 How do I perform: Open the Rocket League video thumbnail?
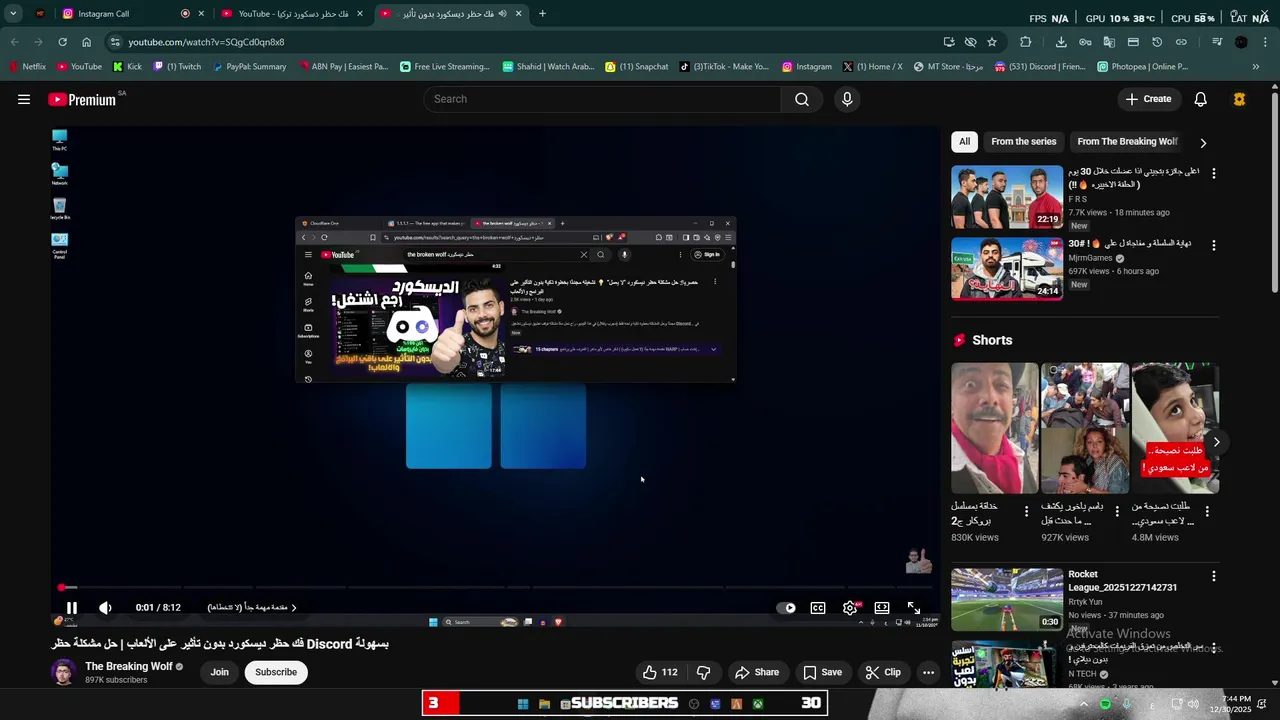pos(1007,599)
